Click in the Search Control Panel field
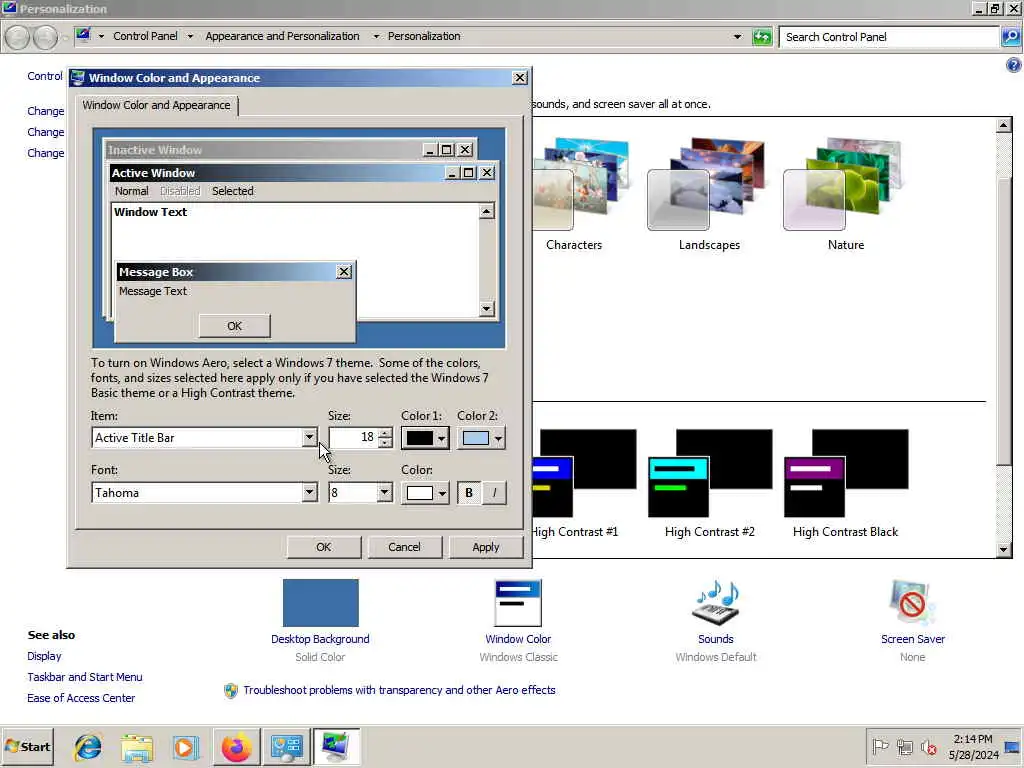The height and width of the screenshot is (768, 1024). 889,37
